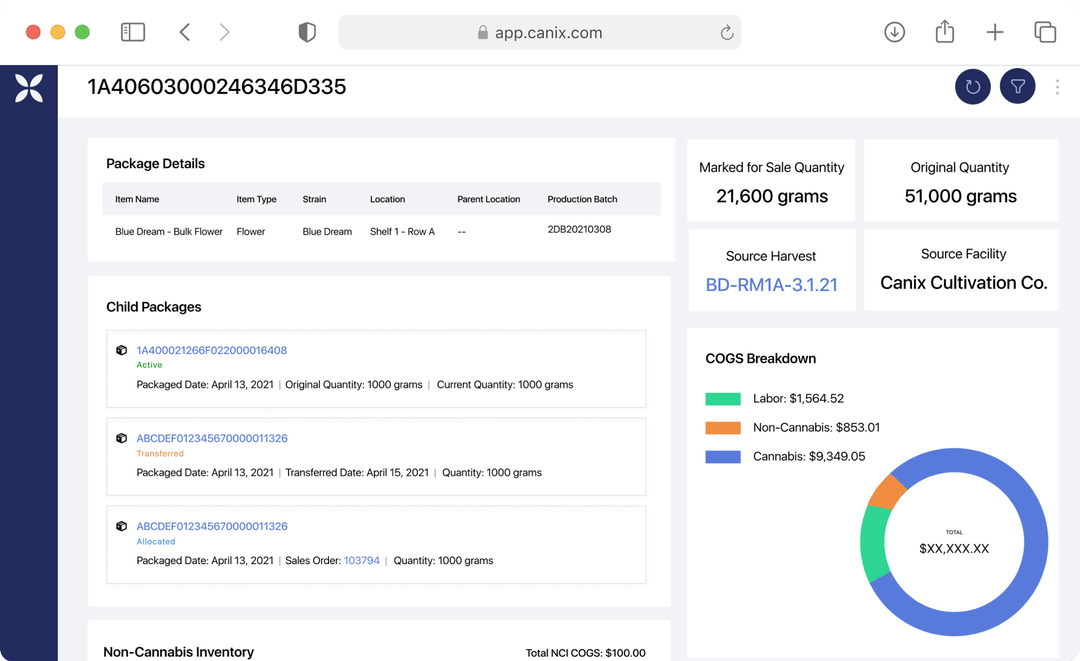This screenshot has height=661, width=1080.
Task: Open the Source Harvest link BD-RM1A-3.1.21
Action: pos(770,284)
